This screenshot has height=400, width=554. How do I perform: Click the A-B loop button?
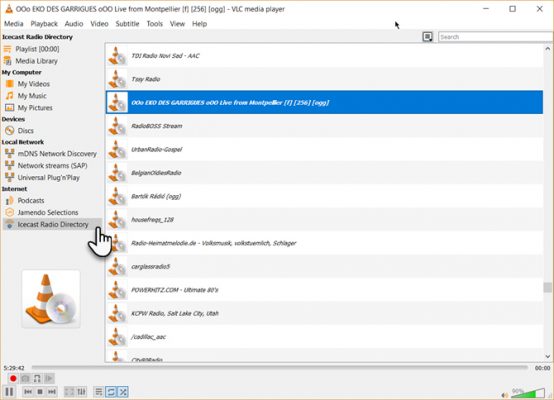pyautogui.click(x=37, y=378)
